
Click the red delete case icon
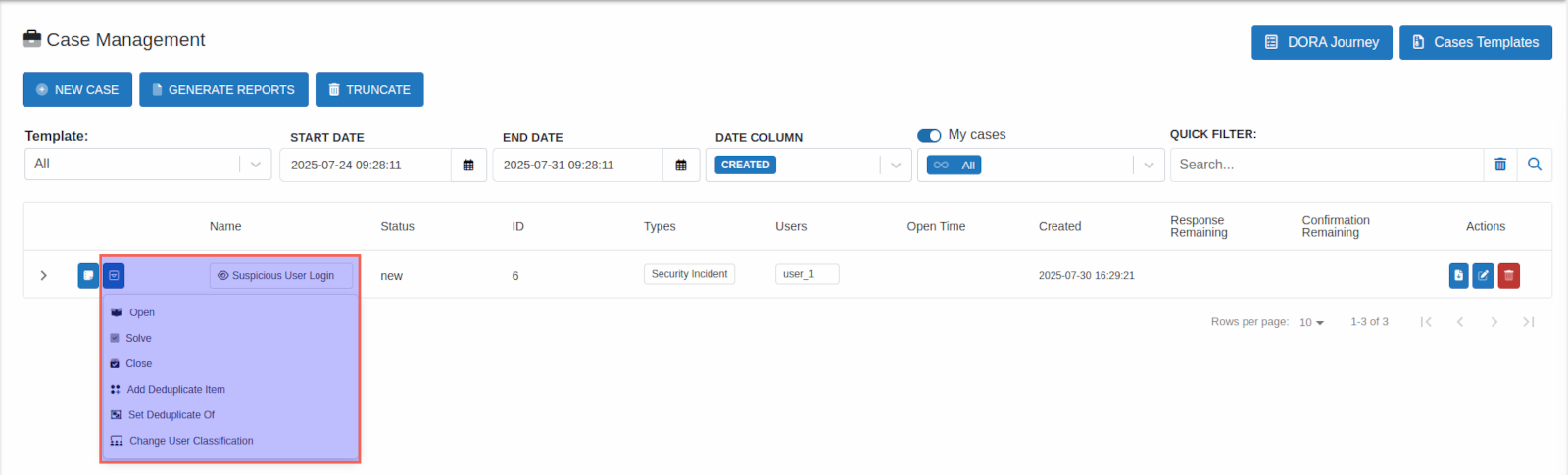pyautogui.click(x=1509, y=276)
